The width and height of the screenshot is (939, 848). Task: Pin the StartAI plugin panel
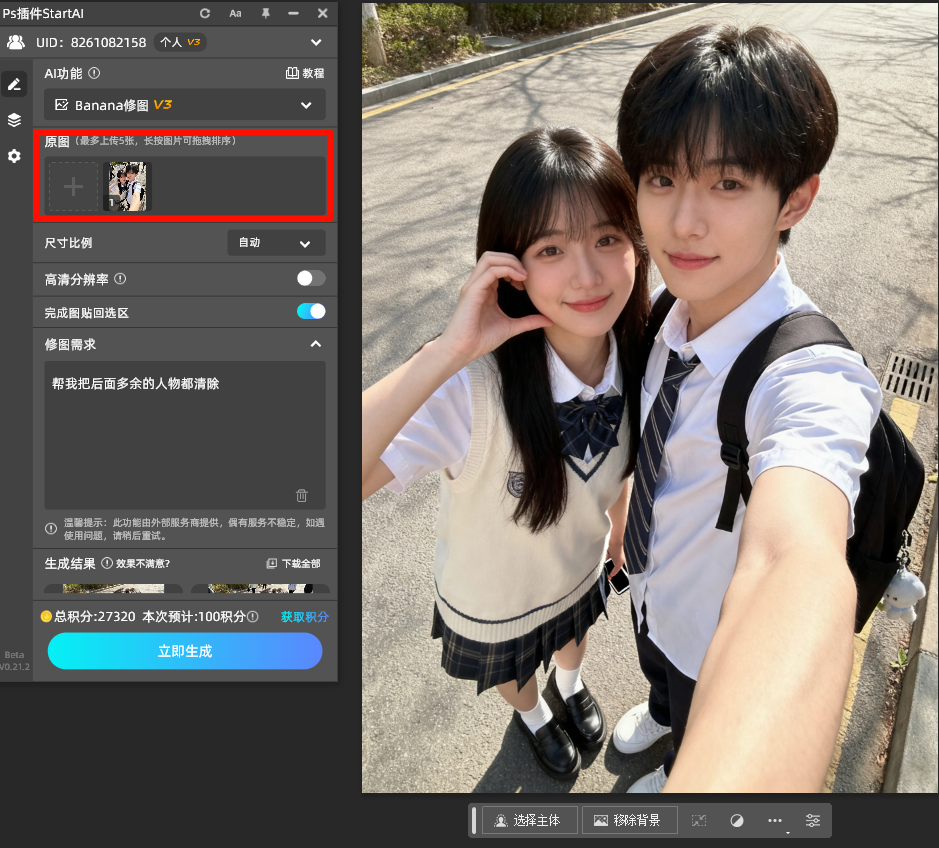click(265, 13)
